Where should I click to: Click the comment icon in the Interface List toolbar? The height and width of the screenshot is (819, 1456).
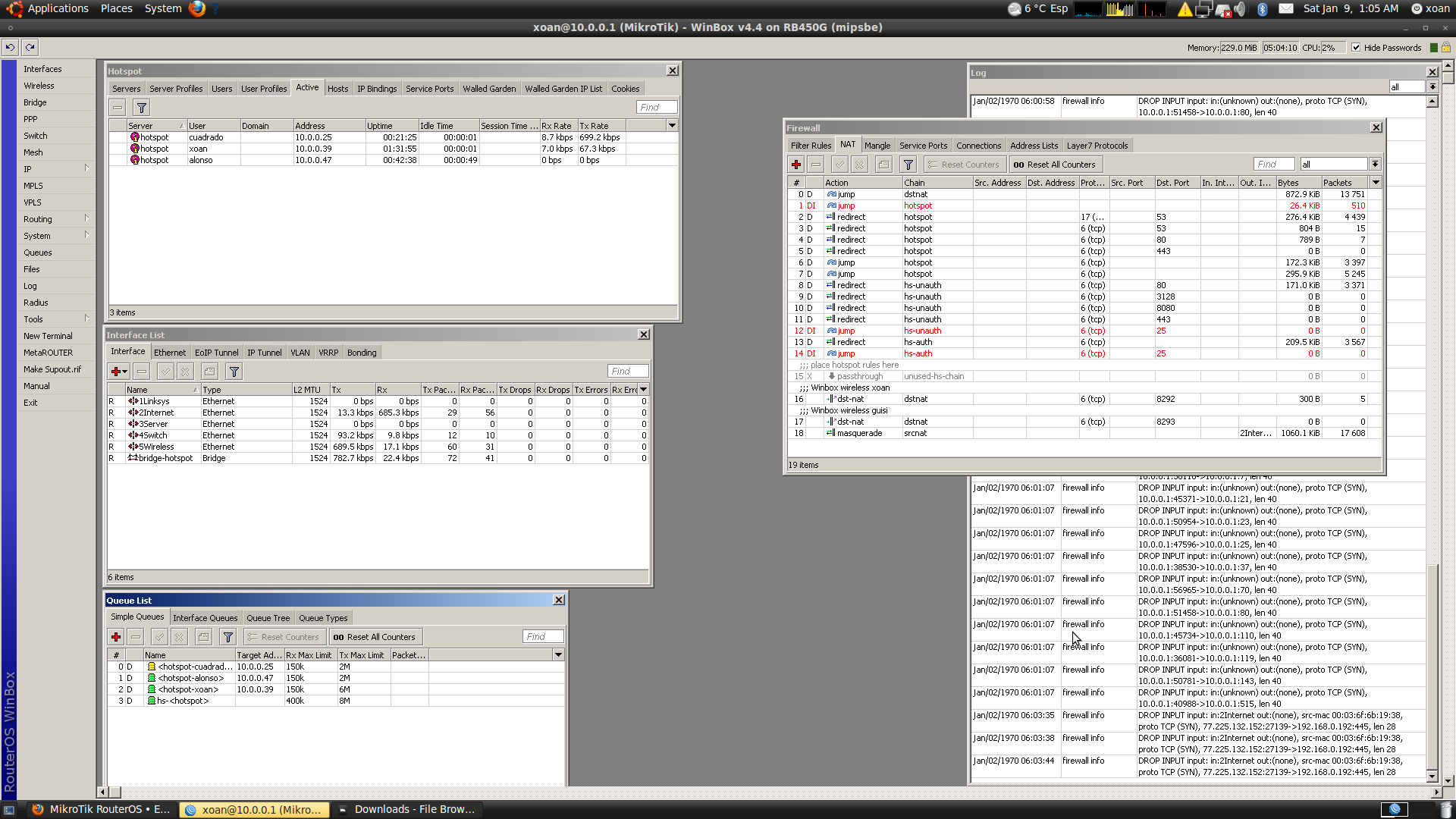[210, 372]
